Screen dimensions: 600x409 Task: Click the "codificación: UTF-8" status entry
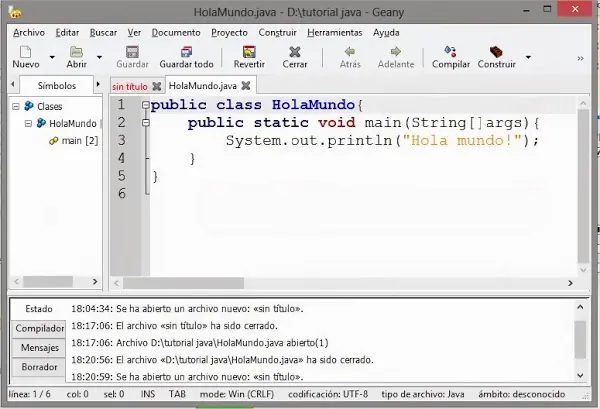click(328, 394)
